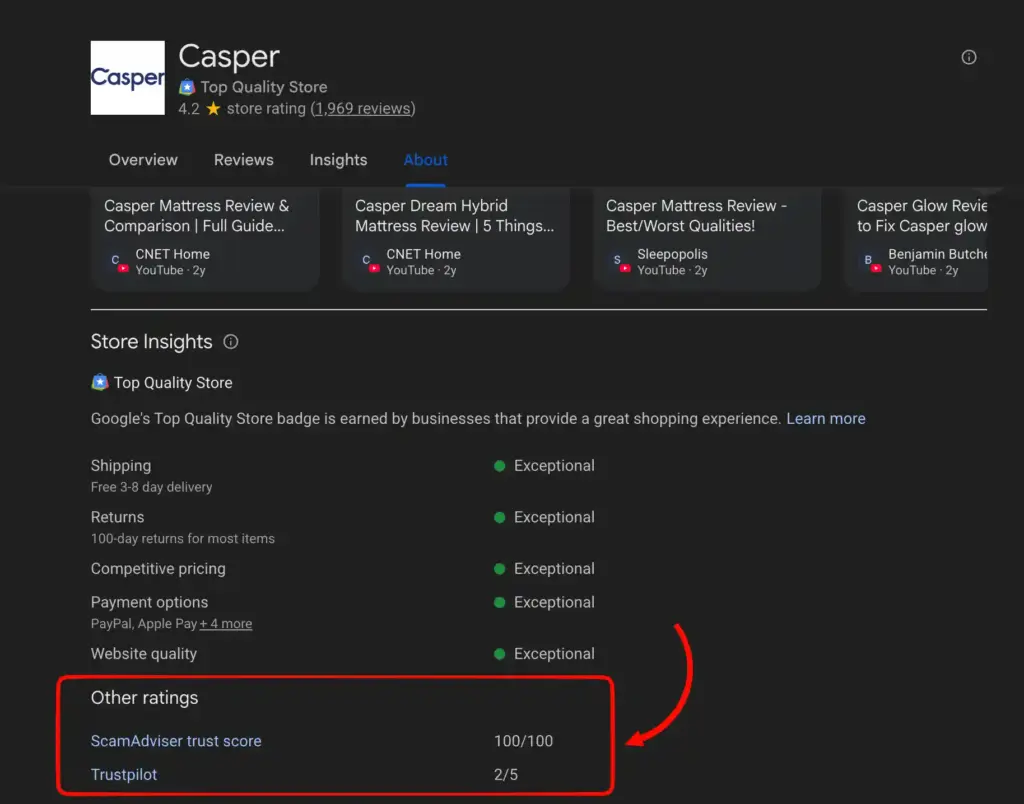
Task: Select the About tab
Action: tap(426, 160)
